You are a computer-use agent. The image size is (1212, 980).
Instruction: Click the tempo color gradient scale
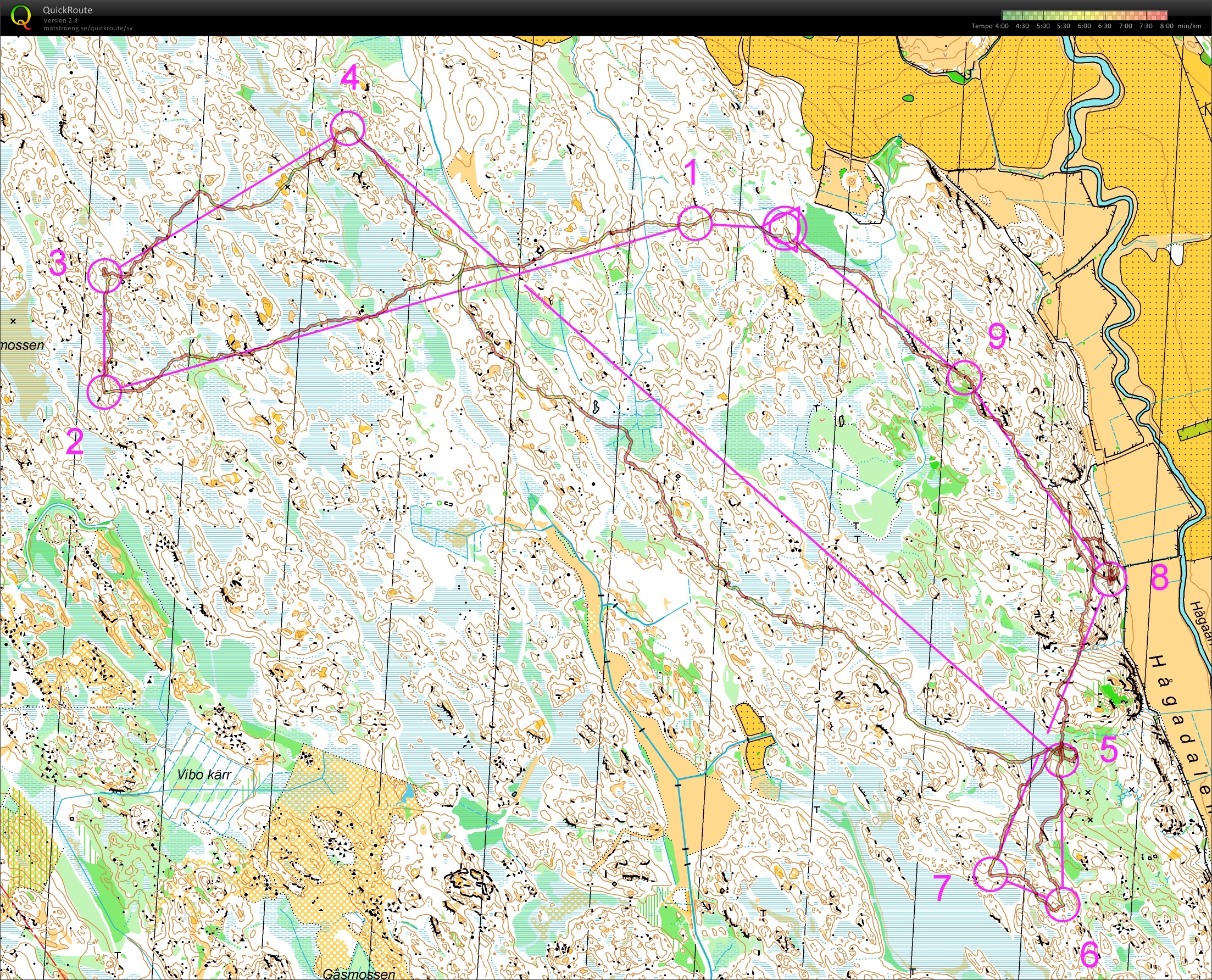(1085, 15)
